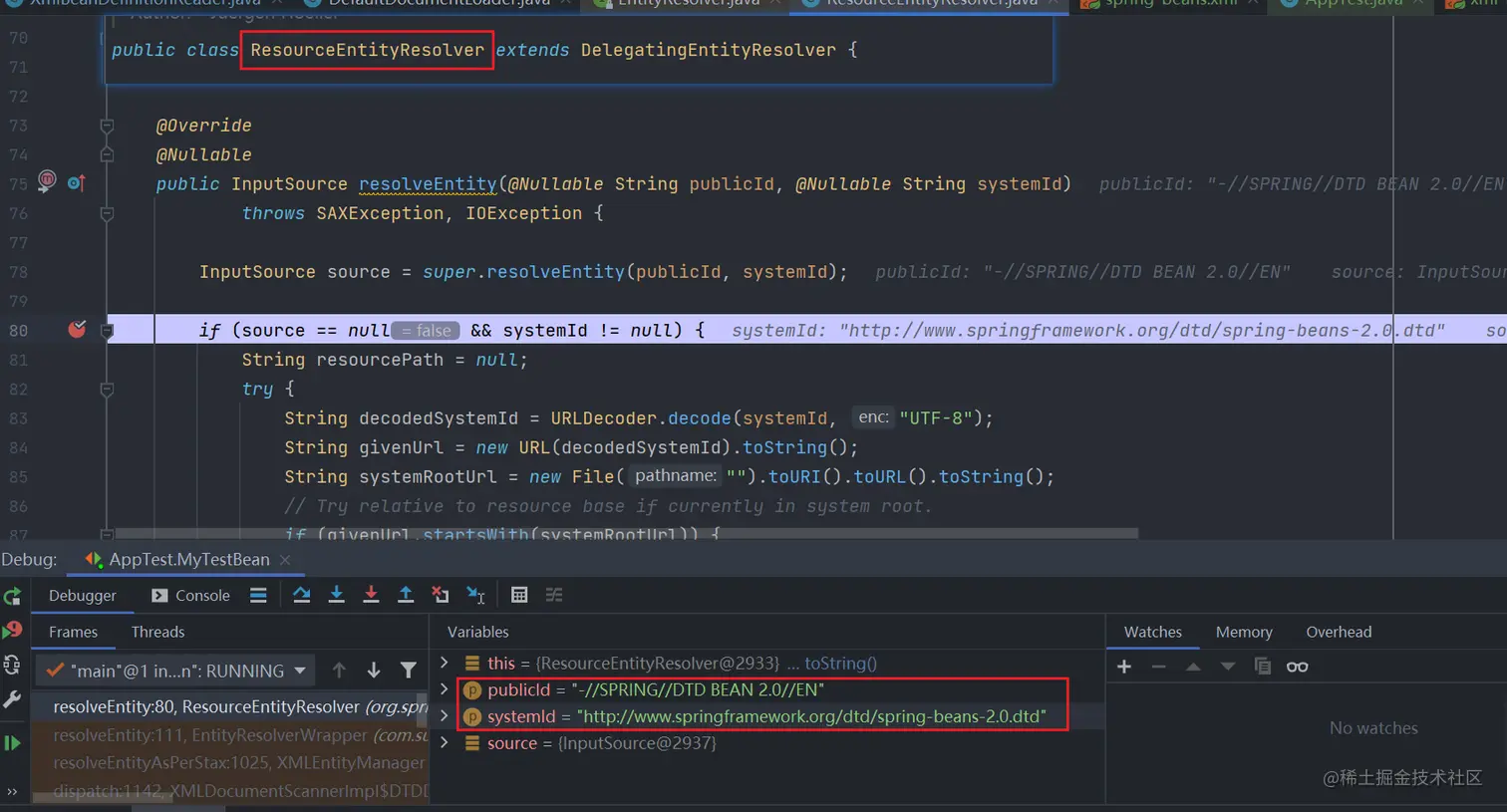Viewport: 1507px width, 812px height.
Task: Move watch down in the Watches panel
Action: (x=1228, y=667)
